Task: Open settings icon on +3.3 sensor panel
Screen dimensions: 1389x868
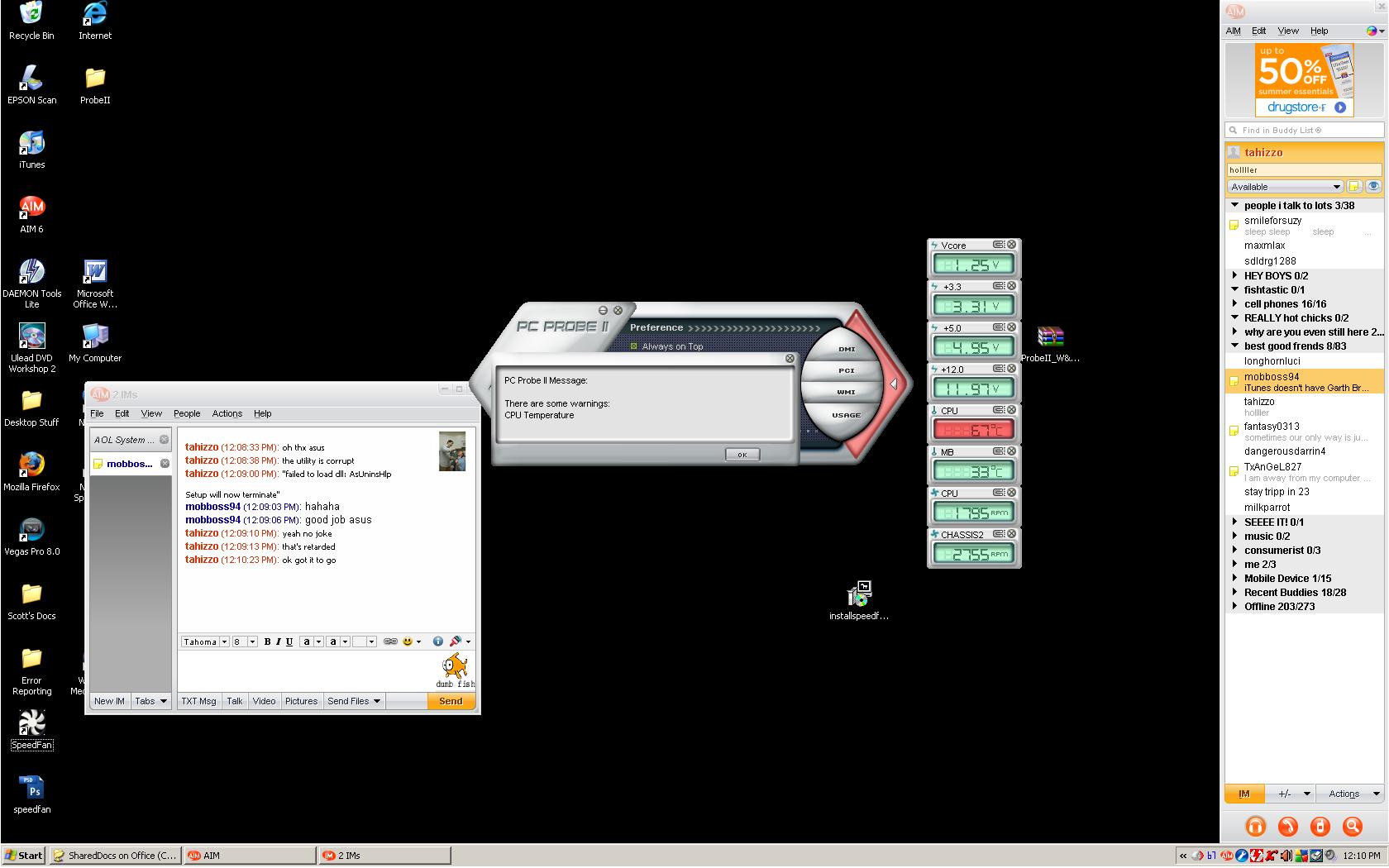Action: click(999, 286)
